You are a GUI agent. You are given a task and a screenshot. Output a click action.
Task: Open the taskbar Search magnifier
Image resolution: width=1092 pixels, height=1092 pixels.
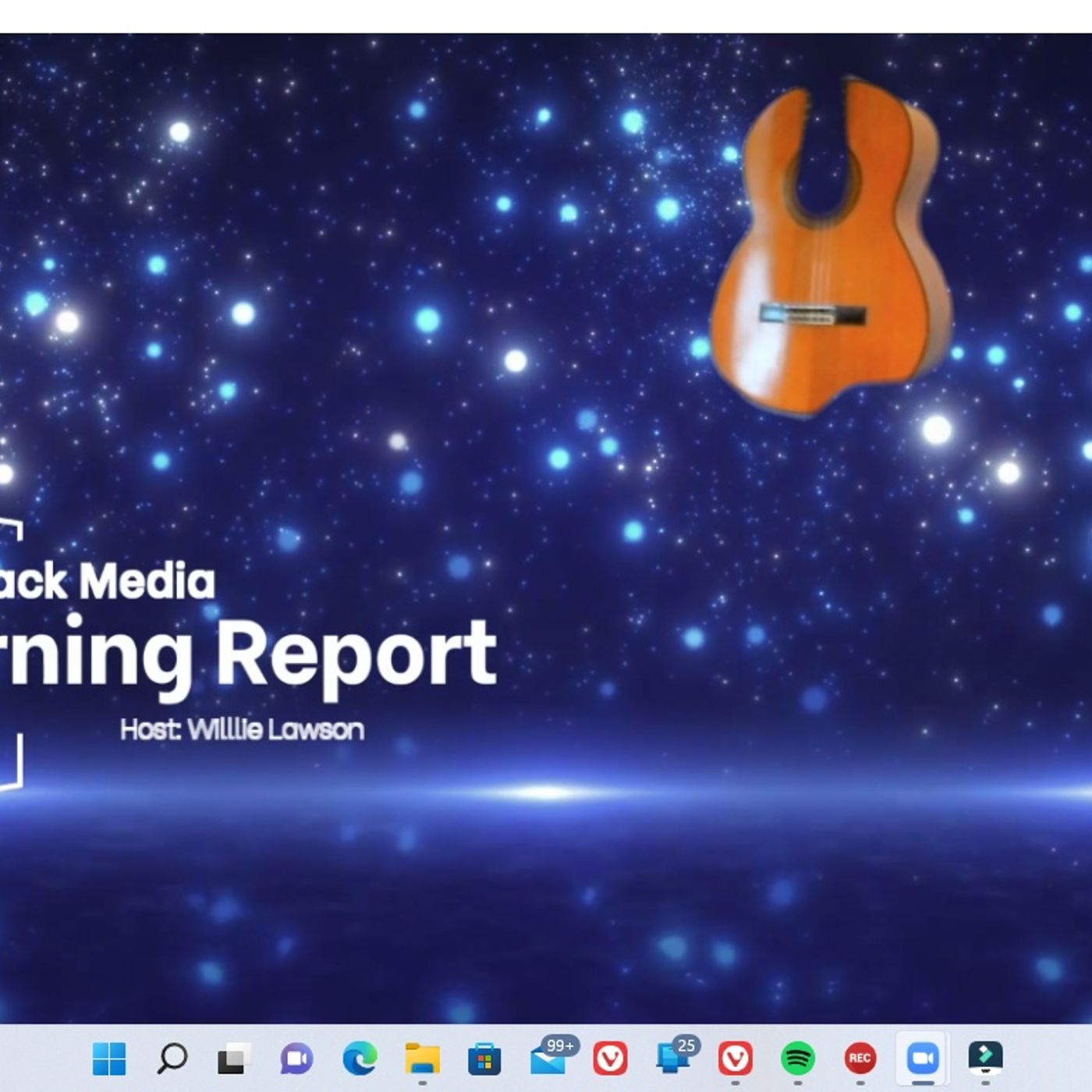pos(172,1058)
